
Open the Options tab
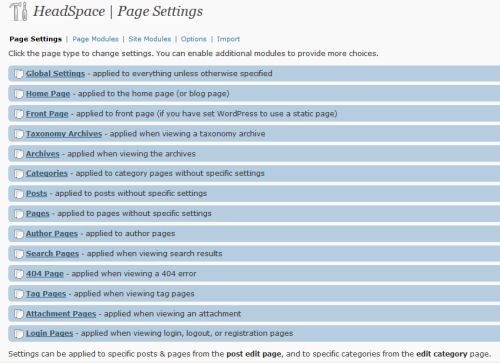coord(194,39)
